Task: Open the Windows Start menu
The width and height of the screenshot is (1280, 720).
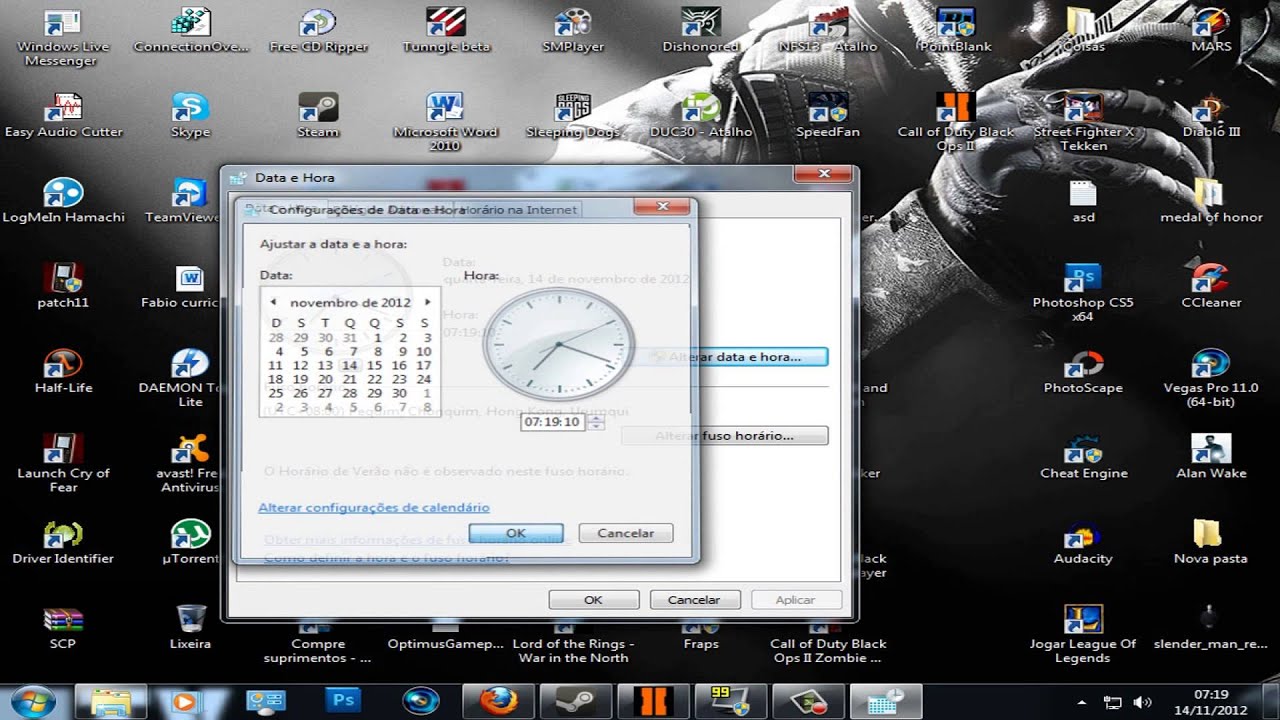Action: pyautogui.click(x=34, y=700)
